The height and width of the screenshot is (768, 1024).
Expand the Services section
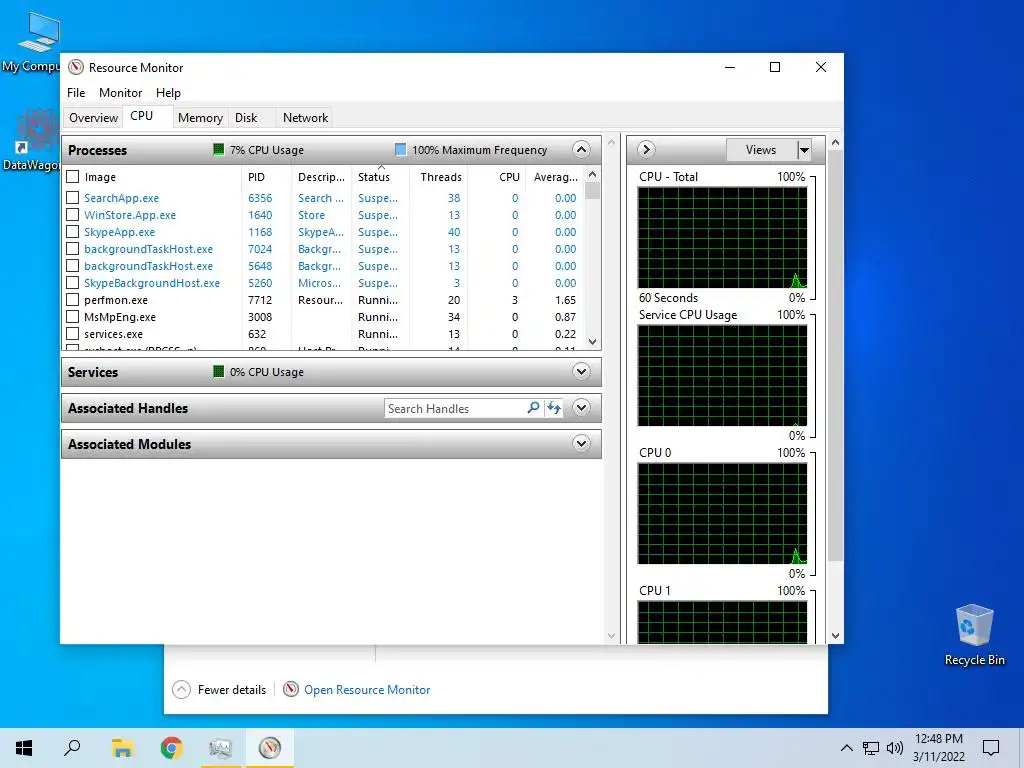point(581,372)
